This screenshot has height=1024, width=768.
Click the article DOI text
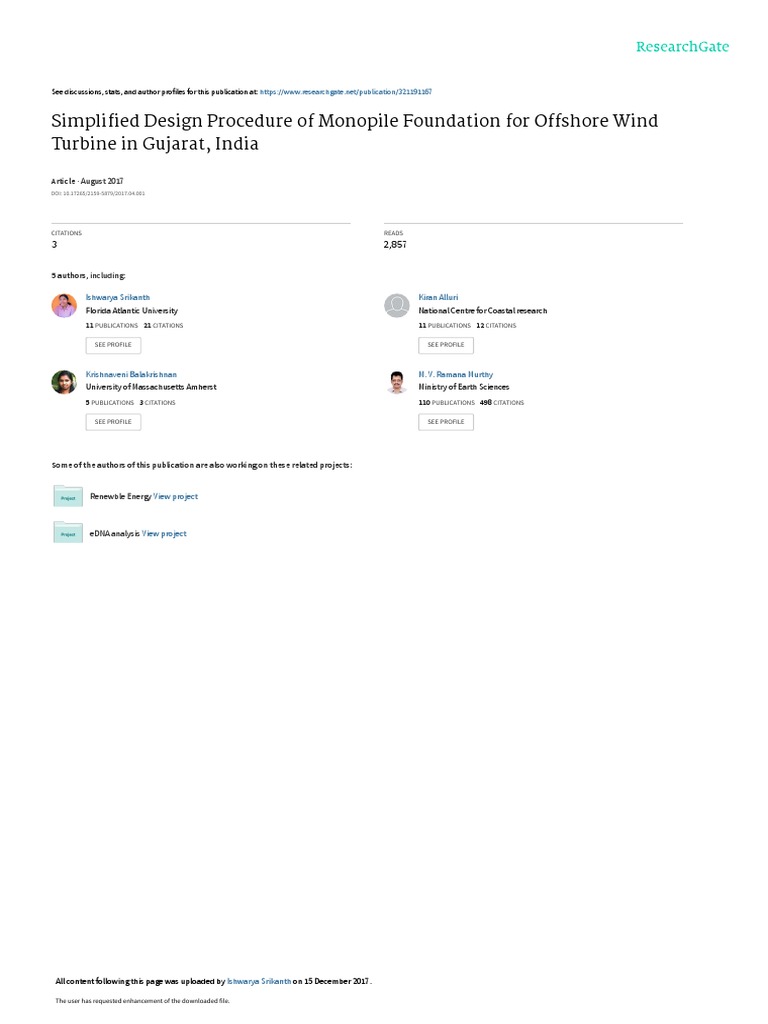98,193
